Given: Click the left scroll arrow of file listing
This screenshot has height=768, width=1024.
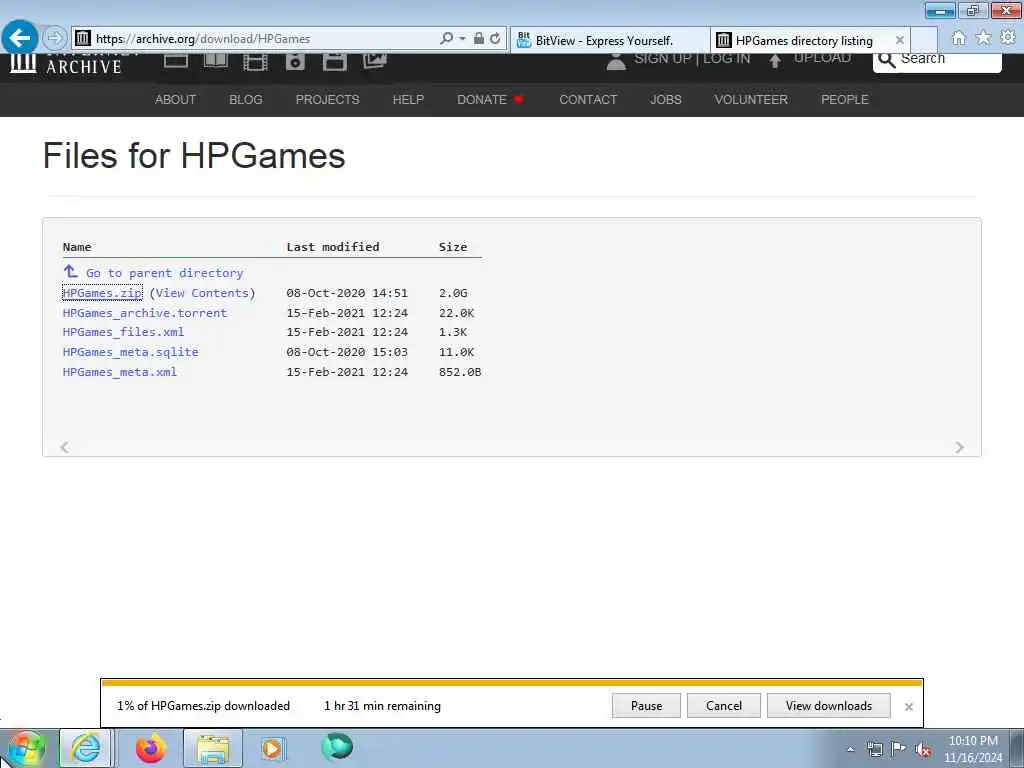Looking at the screenshot, I should [x=64, y=447].
